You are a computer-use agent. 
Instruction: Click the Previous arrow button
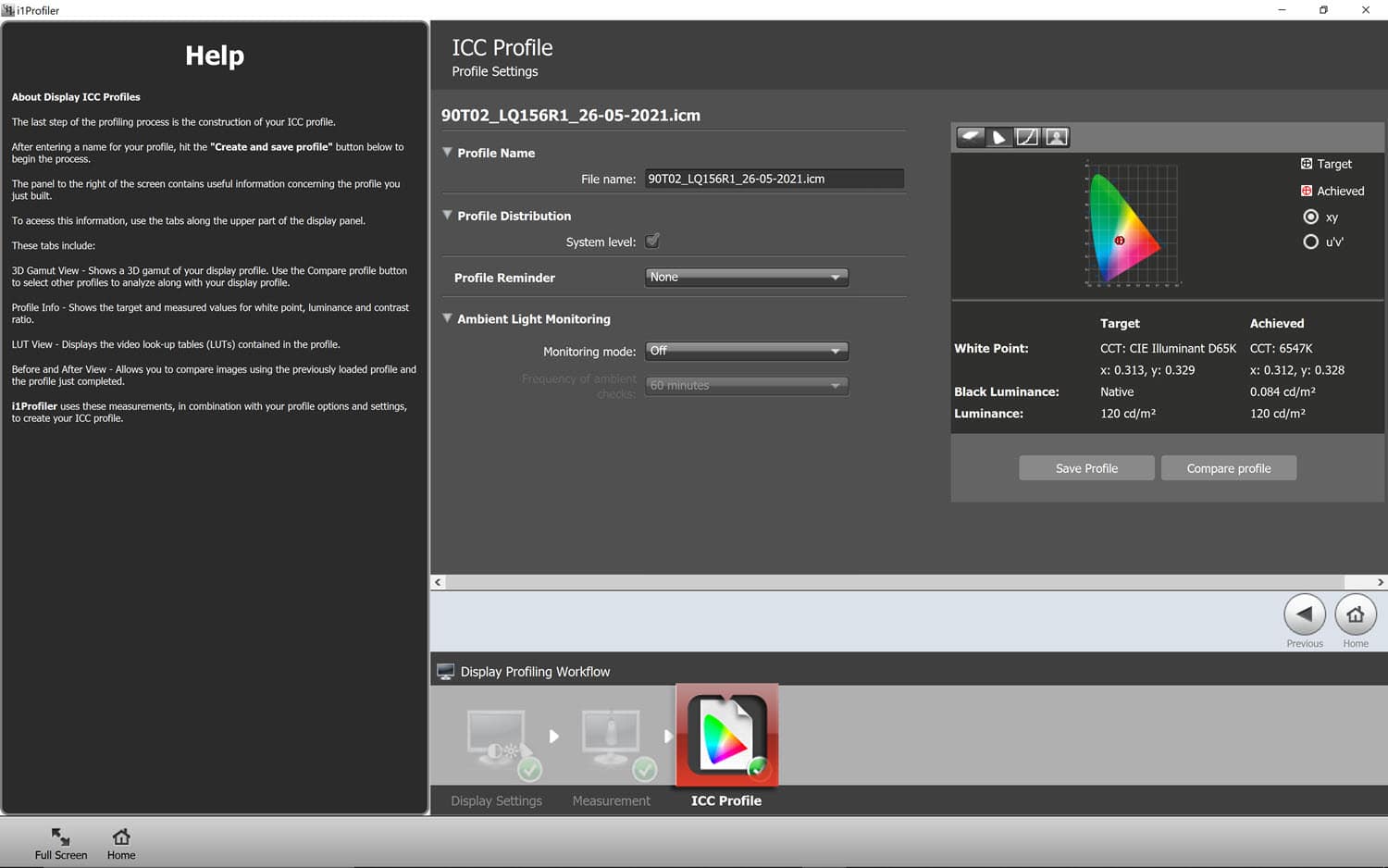[x=1305, y=614]
